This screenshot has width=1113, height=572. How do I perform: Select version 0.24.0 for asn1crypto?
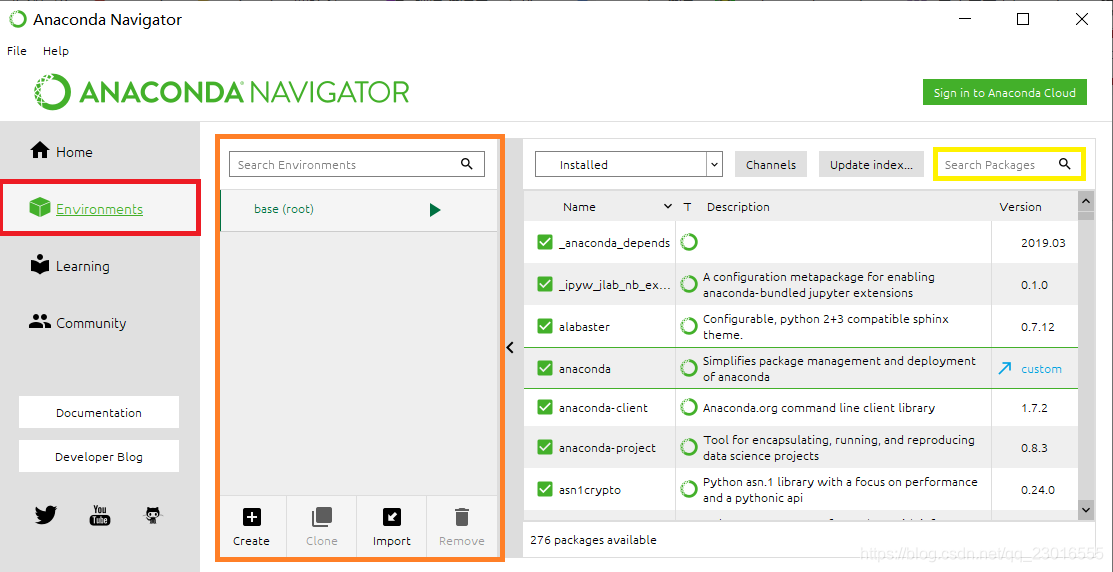tap(1038, 490)
